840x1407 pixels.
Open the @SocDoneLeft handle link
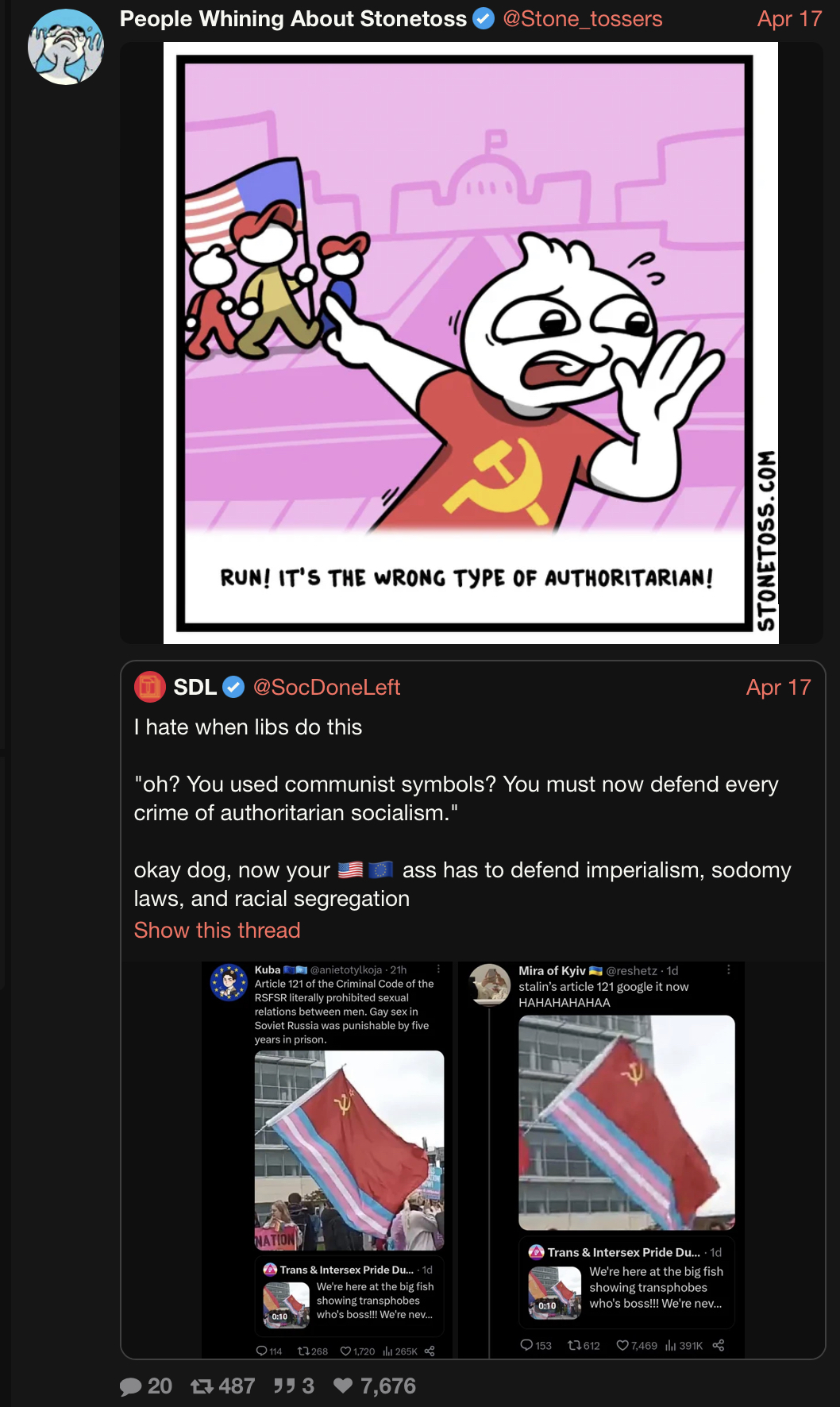coord(326,687)
